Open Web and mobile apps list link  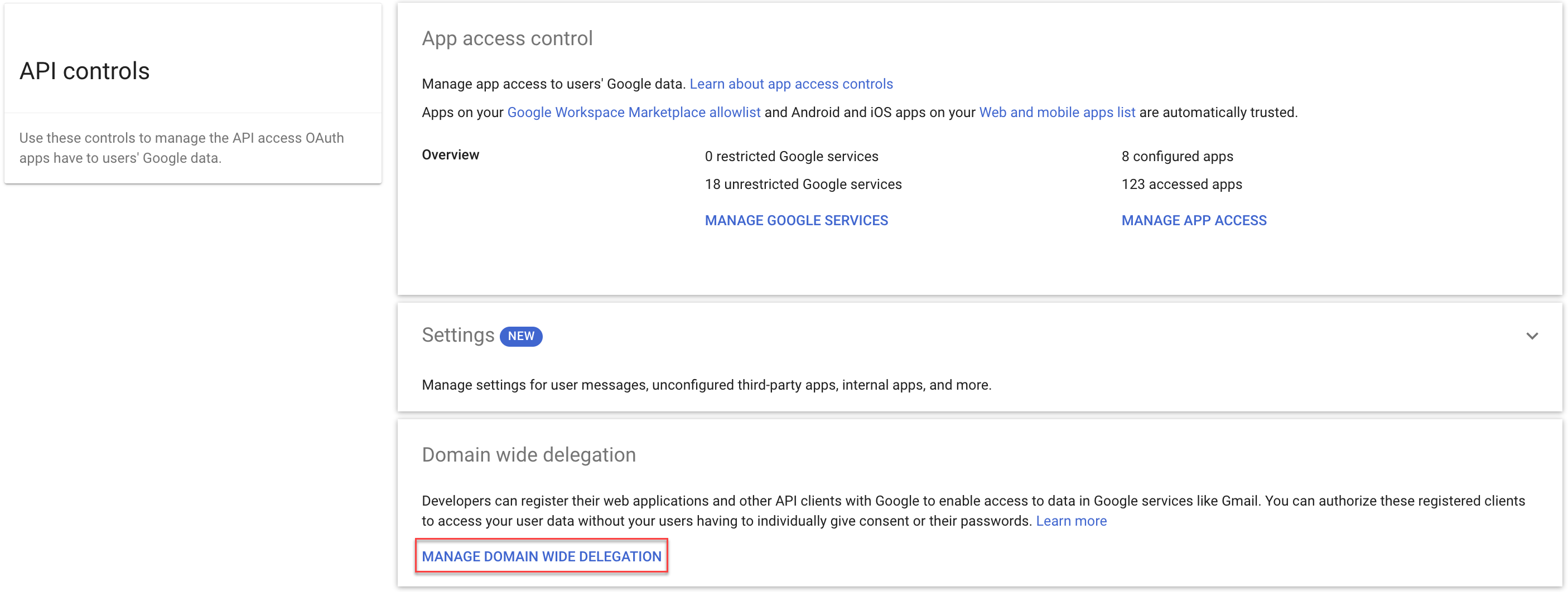click(x=1056, y=113)
